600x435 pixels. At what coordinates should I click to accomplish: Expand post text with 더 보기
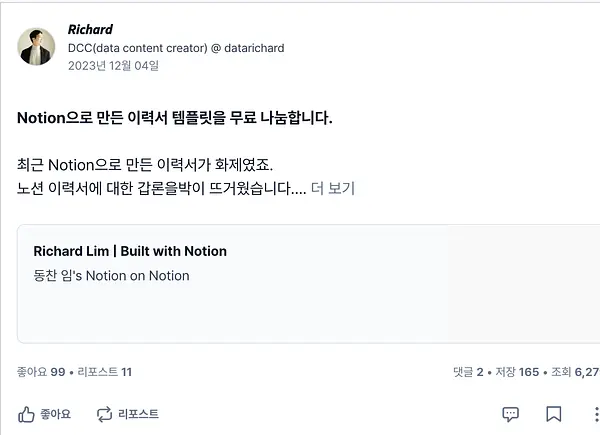(333, 188)
